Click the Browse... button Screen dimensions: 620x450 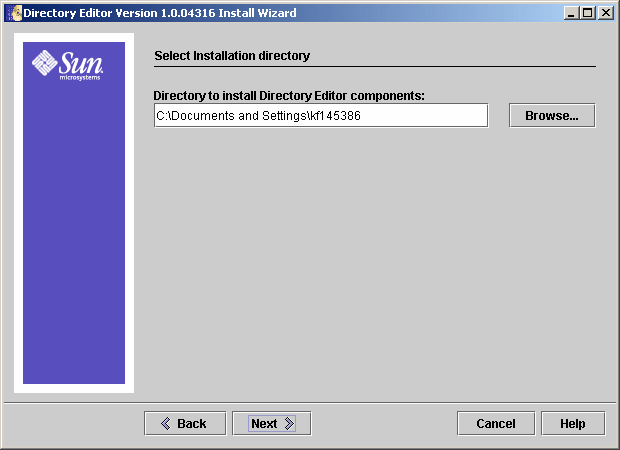pyautogui.click(x=552, y=115)
